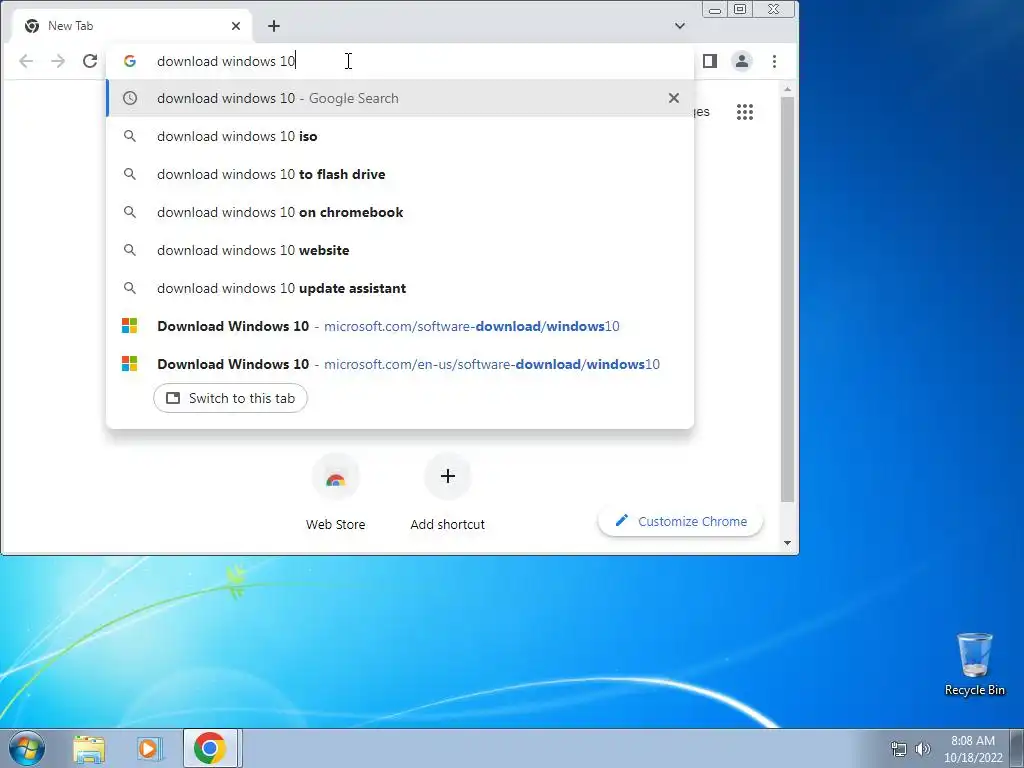
Task: Select the New Tab tab
Action: click(131, 25)
